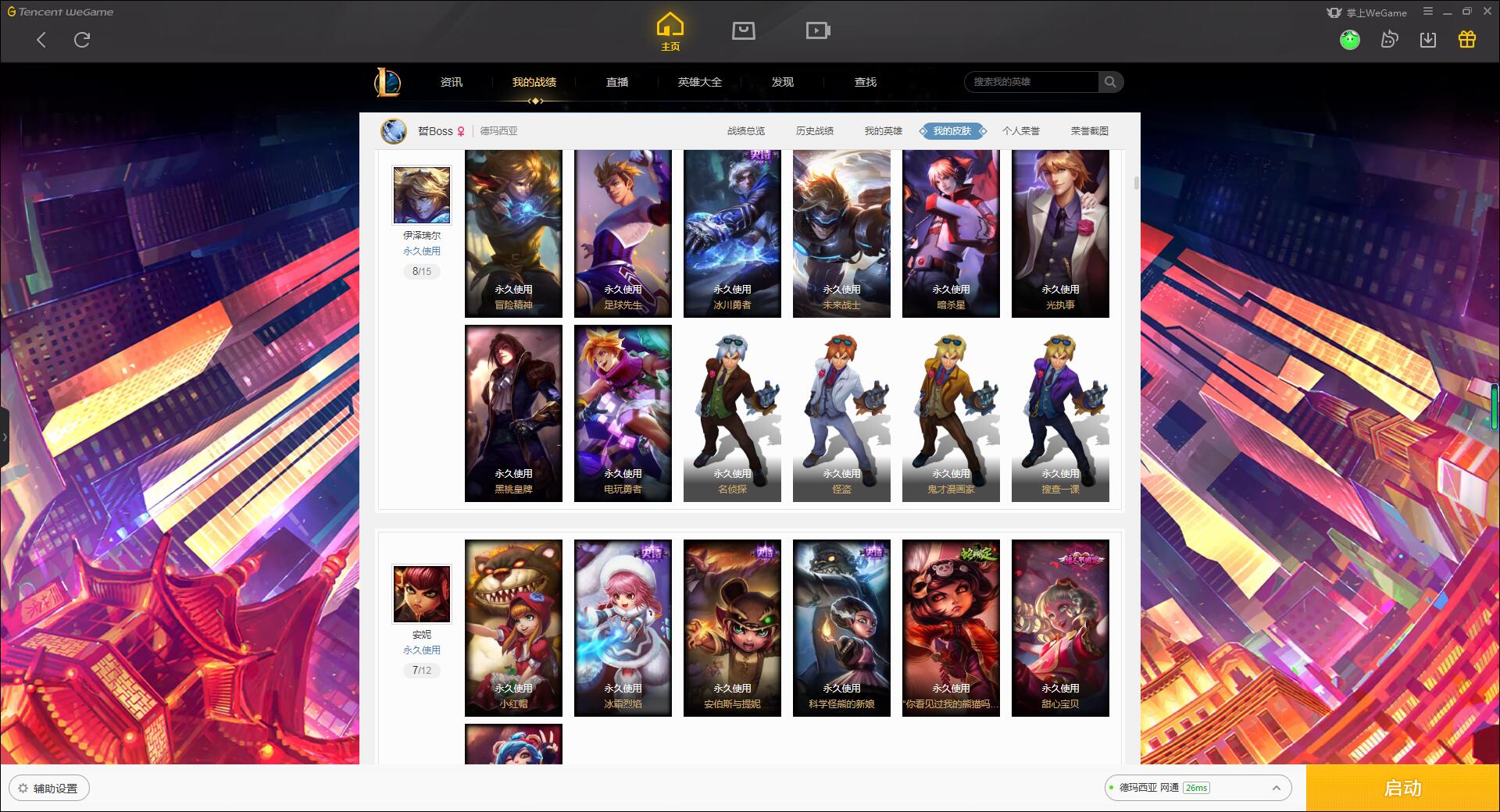Open the 名侦探 chroma card
Image resolution: width=1500 pixels, height=812 pixels.
(x=732, y=413)
